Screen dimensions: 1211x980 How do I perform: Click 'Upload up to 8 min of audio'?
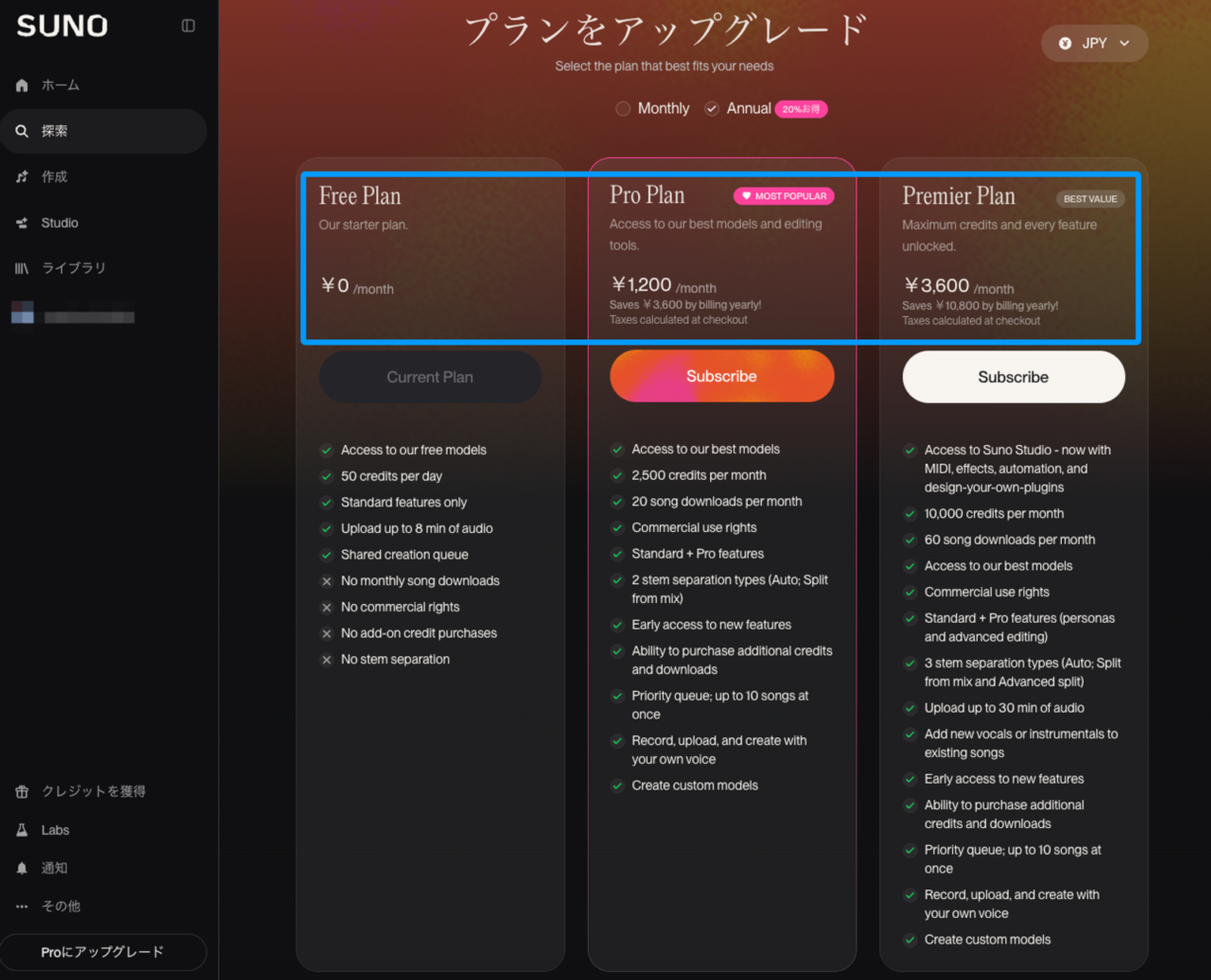click(417, 529)
